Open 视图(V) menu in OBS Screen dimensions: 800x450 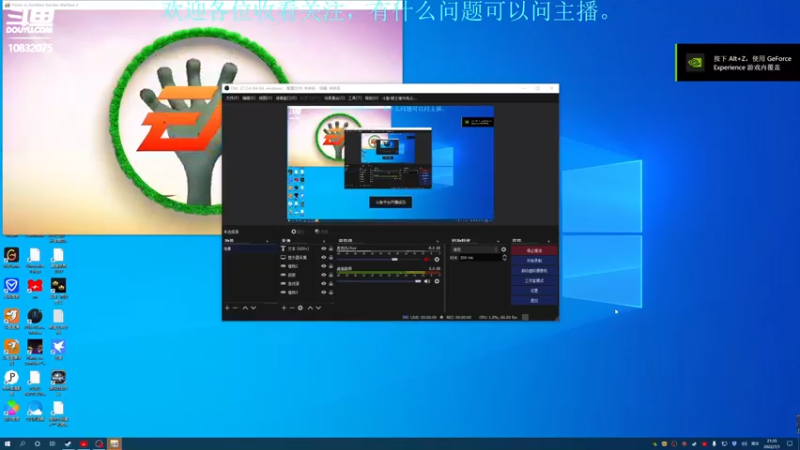click(x=265, y=98)
